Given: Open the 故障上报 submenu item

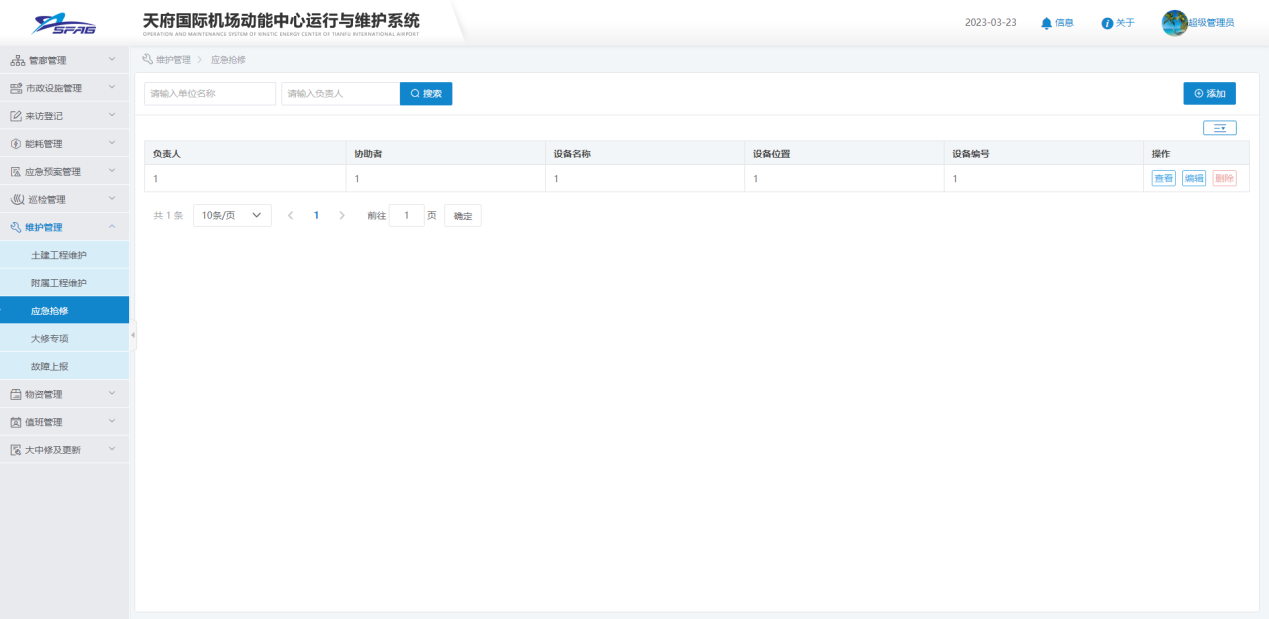Looking at the screenshot, I should (x=50, y=366).
